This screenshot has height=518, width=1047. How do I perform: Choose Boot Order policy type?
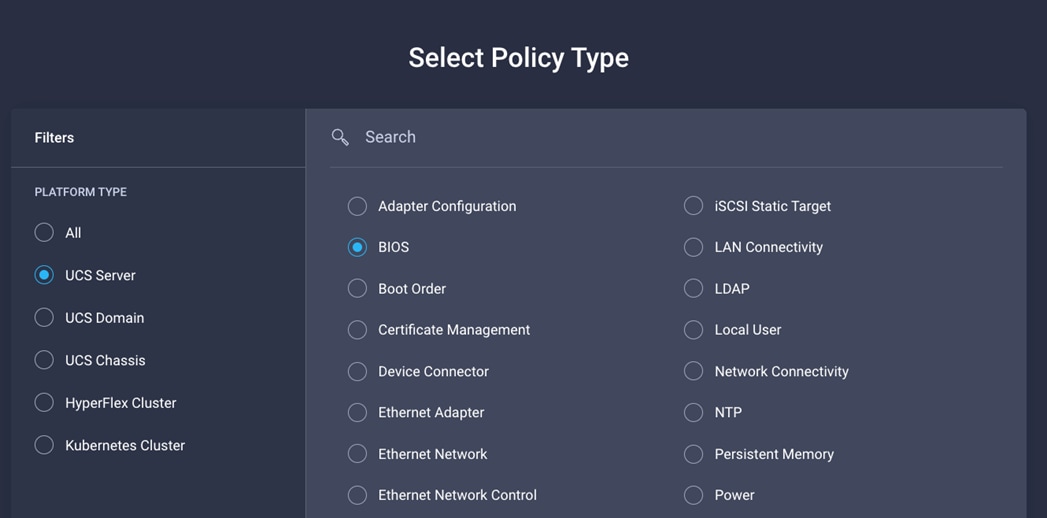(x=357, y=288)
